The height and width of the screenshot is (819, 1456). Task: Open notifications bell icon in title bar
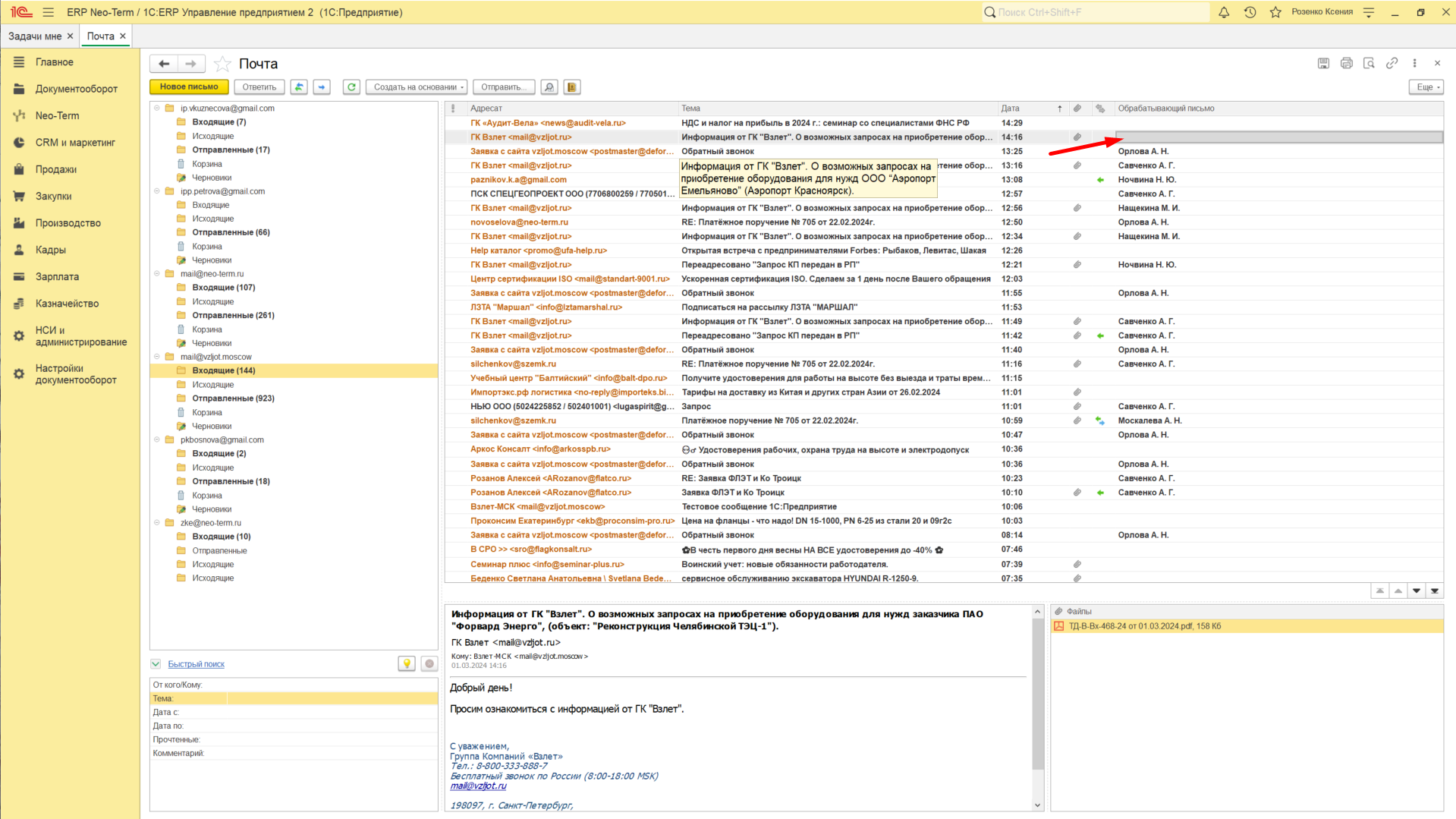[1224, 12]
